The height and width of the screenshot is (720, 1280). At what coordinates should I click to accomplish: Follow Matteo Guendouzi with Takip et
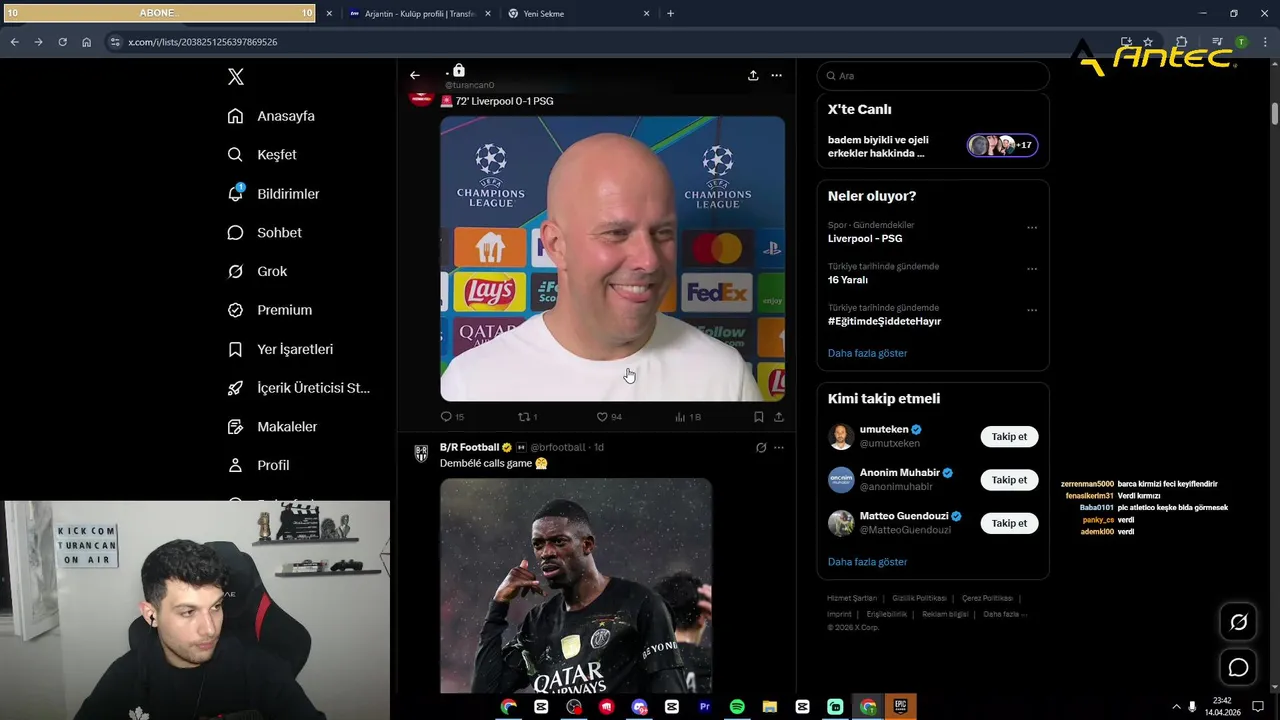click(1009, 523)
